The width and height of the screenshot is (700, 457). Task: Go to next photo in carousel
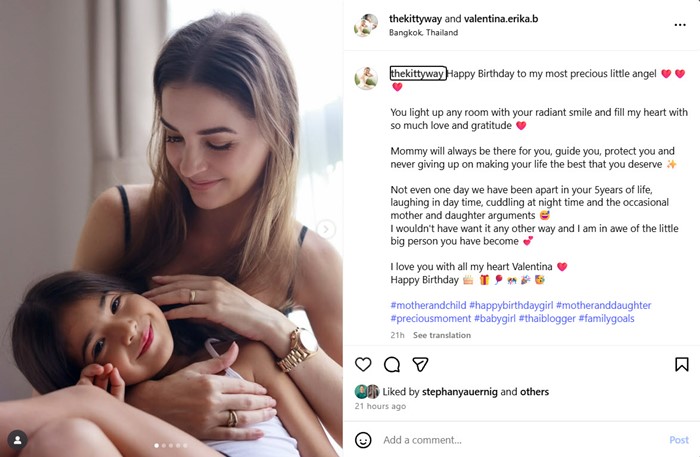326,229
